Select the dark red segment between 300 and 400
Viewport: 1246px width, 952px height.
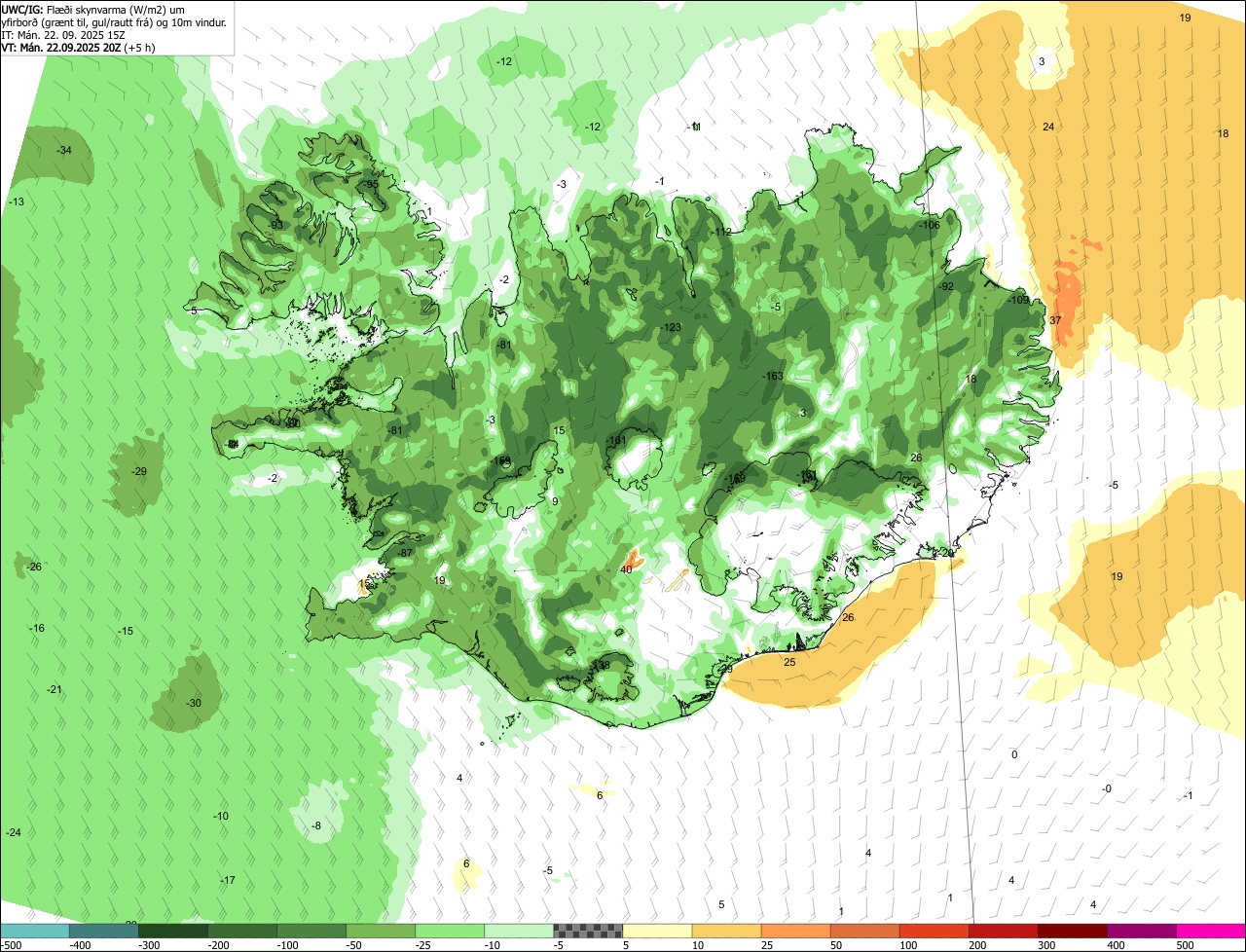[x=1072, y=931]
